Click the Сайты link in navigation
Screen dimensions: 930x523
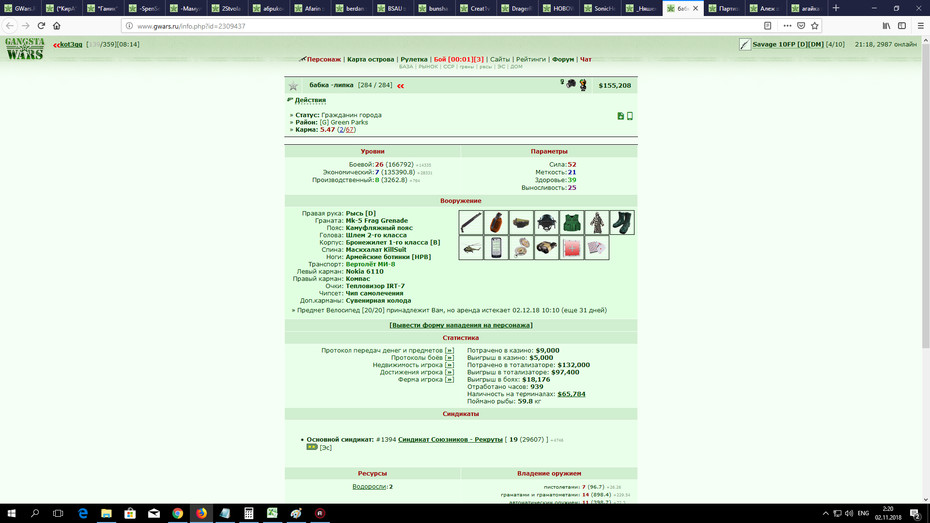[x=500, y=59]
